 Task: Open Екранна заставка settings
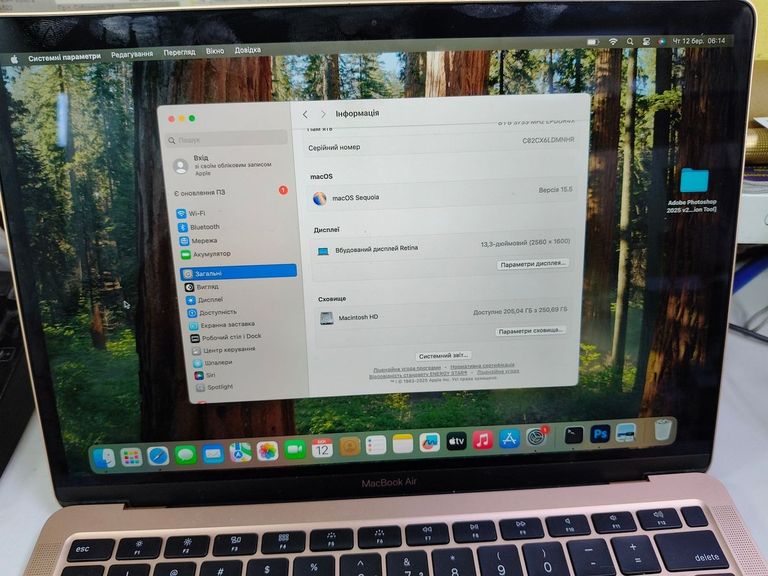(x=222, y=325)
